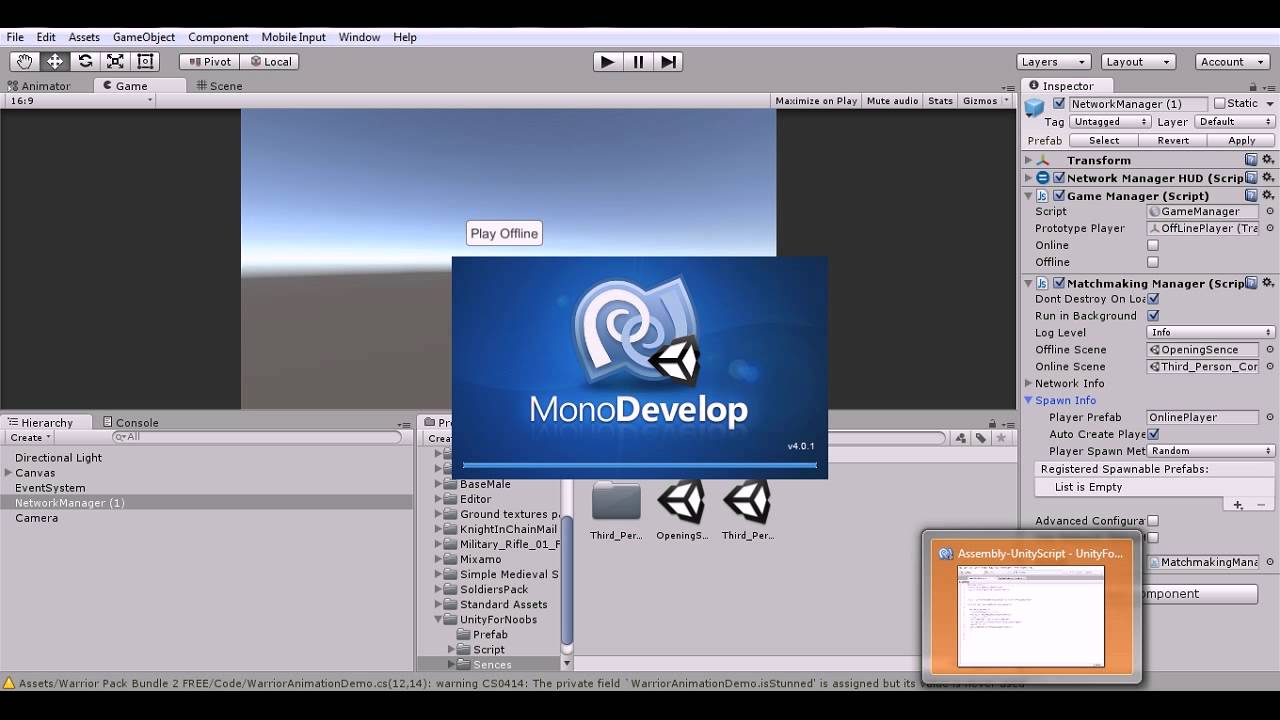
Task: Open the Assets menu
Action: 84,37
